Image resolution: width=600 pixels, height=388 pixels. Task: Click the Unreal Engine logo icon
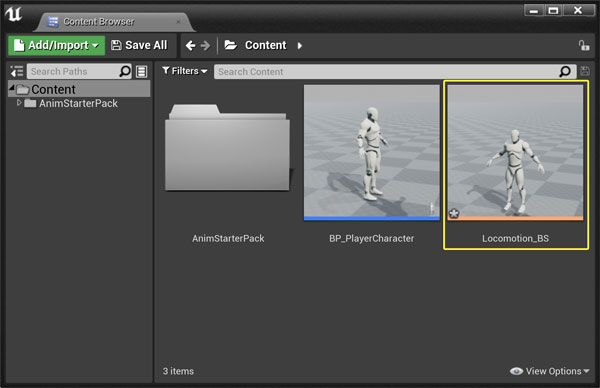pyautogui.click(x=13, y=14)
